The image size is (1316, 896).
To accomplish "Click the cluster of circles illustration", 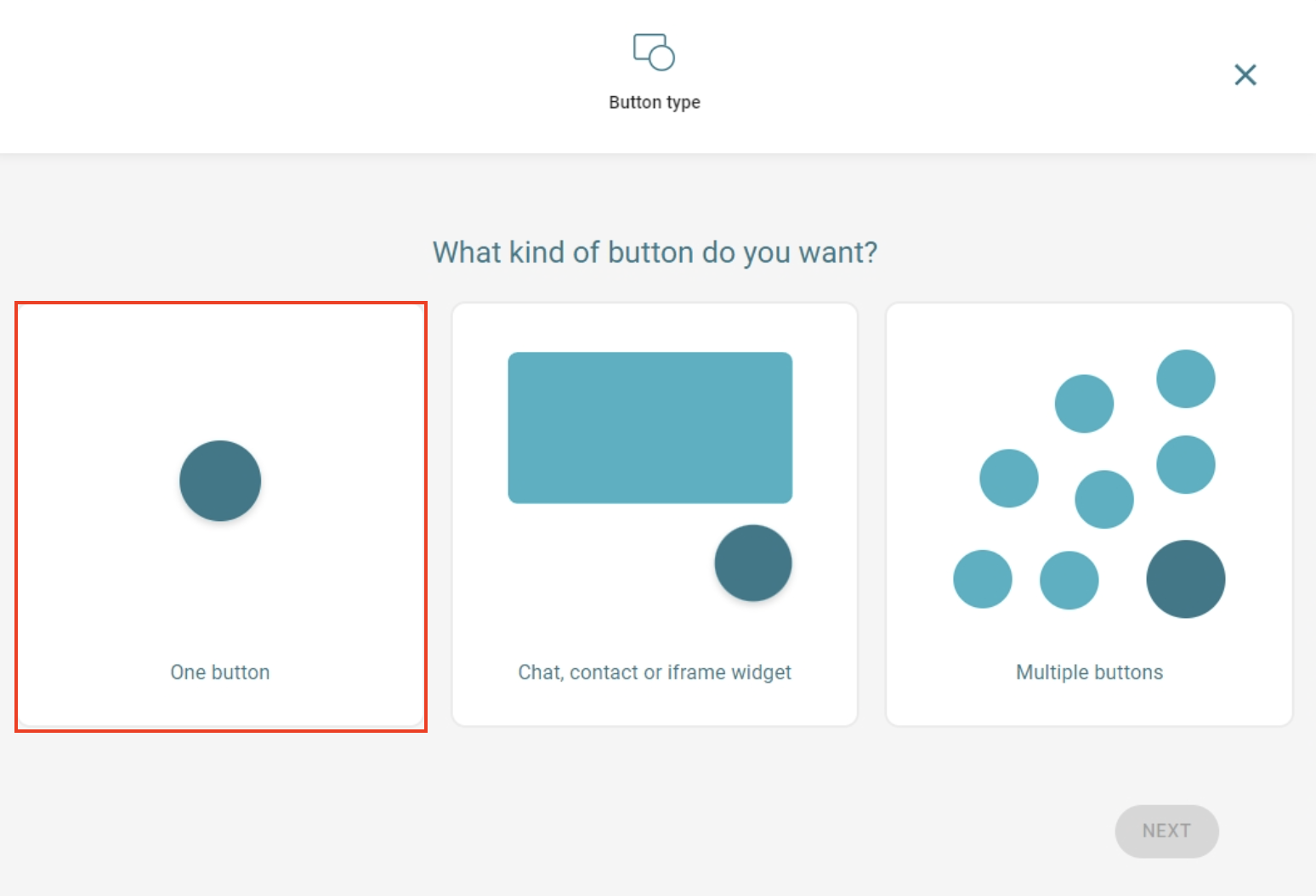I will [x=1088, y=480].
